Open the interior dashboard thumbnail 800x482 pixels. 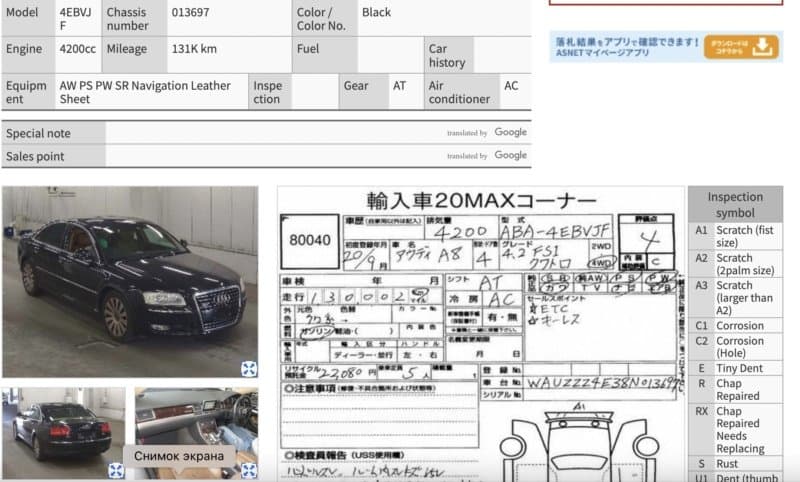click(196, 433)
